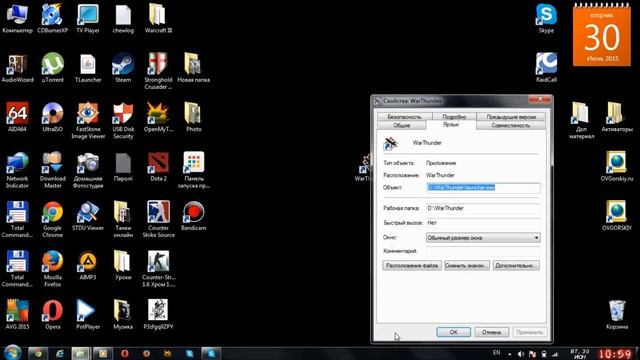The width and height of the screenshot is (640, 360).
Task: Select the Ярлык tab
Action: pyautogui.click(x=451, y=124)
